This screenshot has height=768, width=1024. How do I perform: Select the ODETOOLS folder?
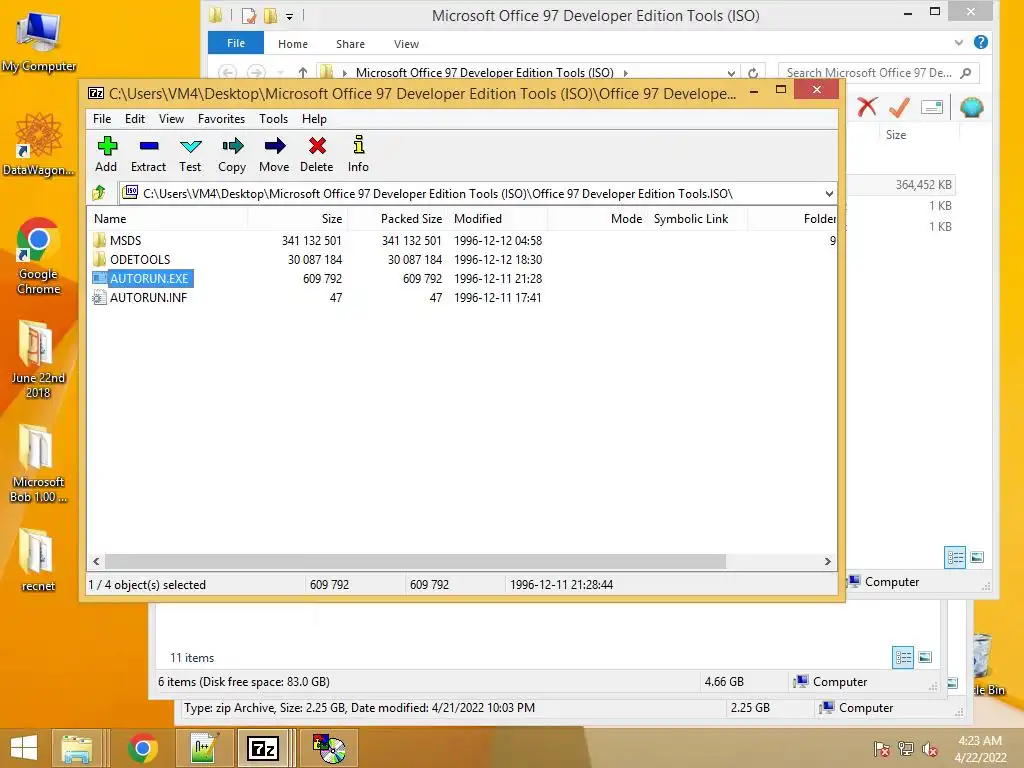tap(140, 259)
